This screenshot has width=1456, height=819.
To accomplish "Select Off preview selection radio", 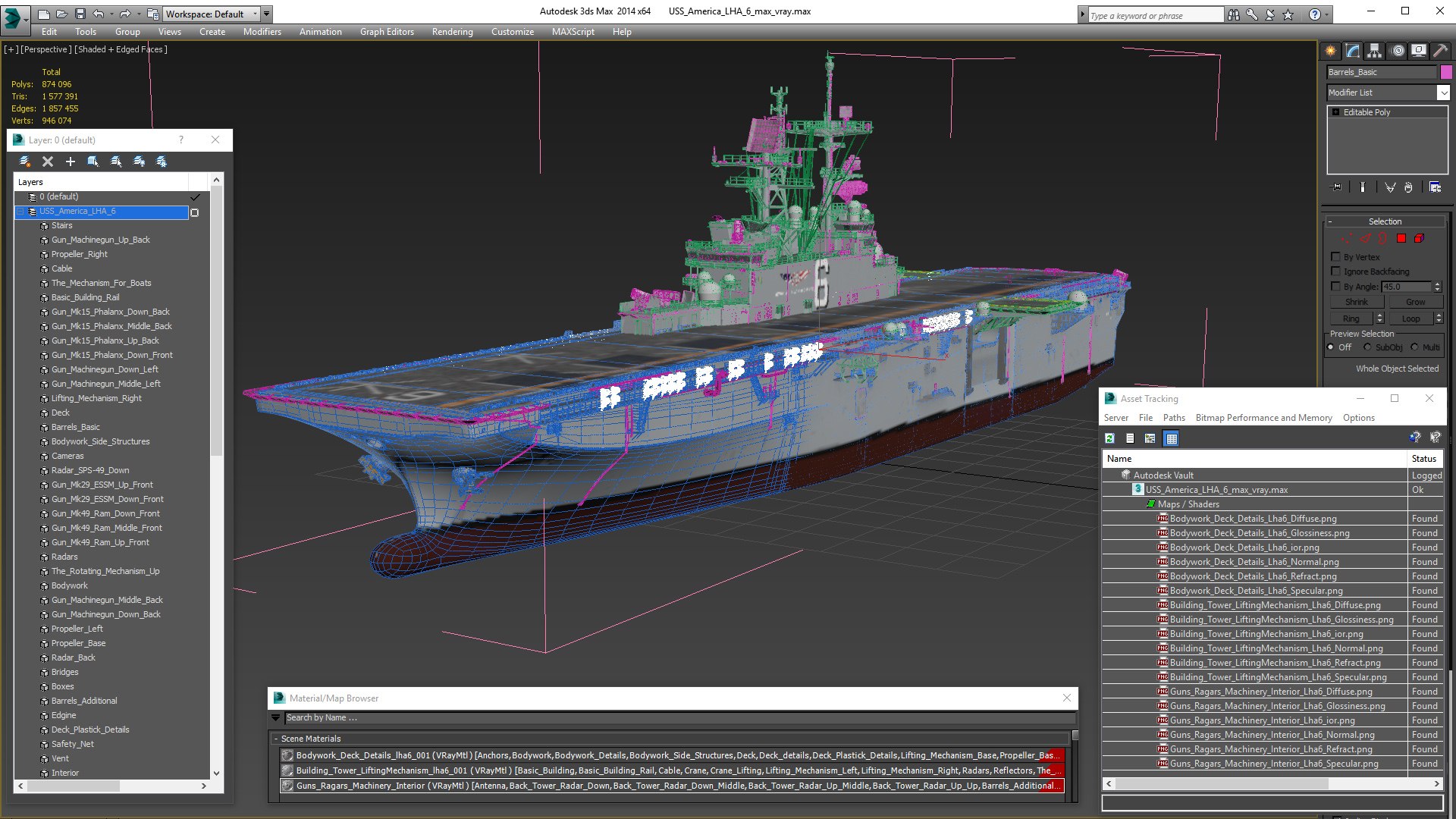I will click(x=1331, y=347).
